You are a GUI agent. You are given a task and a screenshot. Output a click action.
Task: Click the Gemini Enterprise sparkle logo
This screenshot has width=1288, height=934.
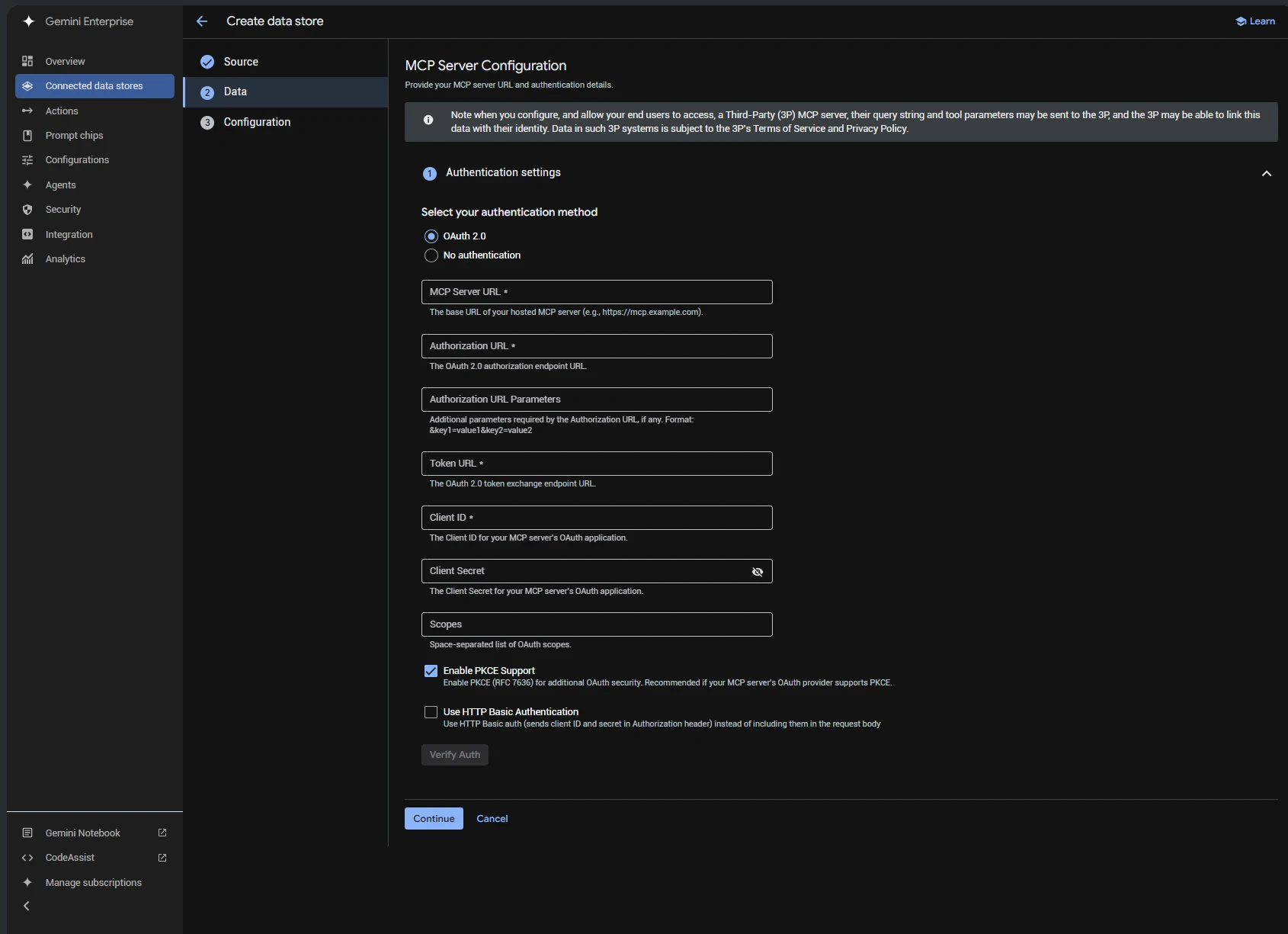coord(28,21)
